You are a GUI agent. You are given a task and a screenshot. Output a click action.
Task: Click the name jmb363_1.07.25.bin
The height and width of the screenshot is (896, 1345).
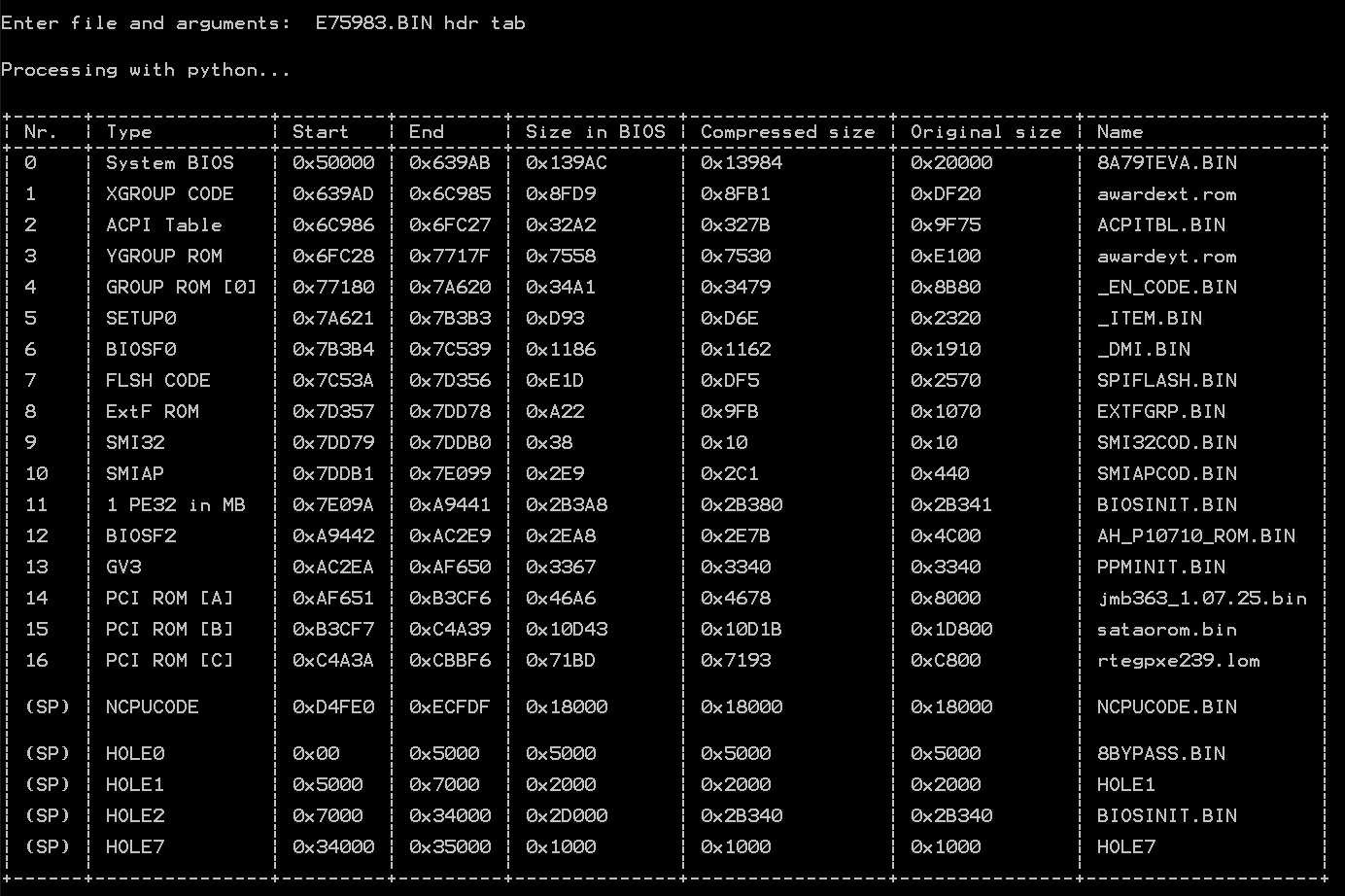[1202, 599]
